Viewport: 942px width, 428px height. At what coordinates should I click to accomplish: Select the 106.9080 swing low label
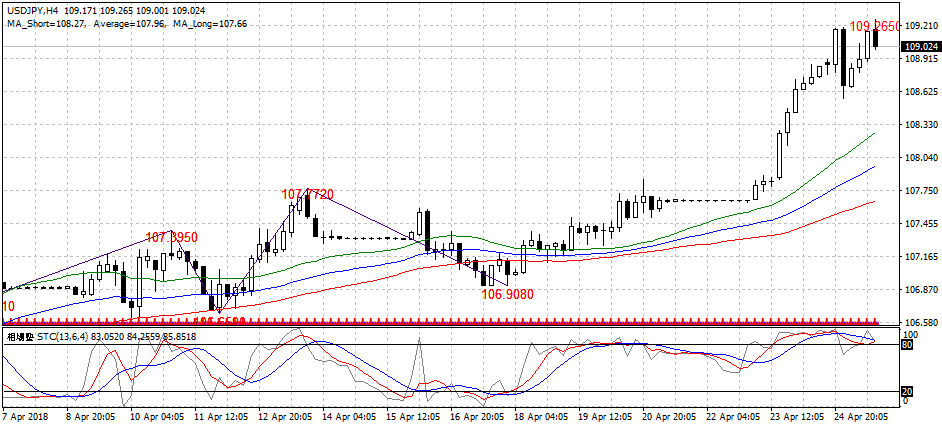coord(507,295)
